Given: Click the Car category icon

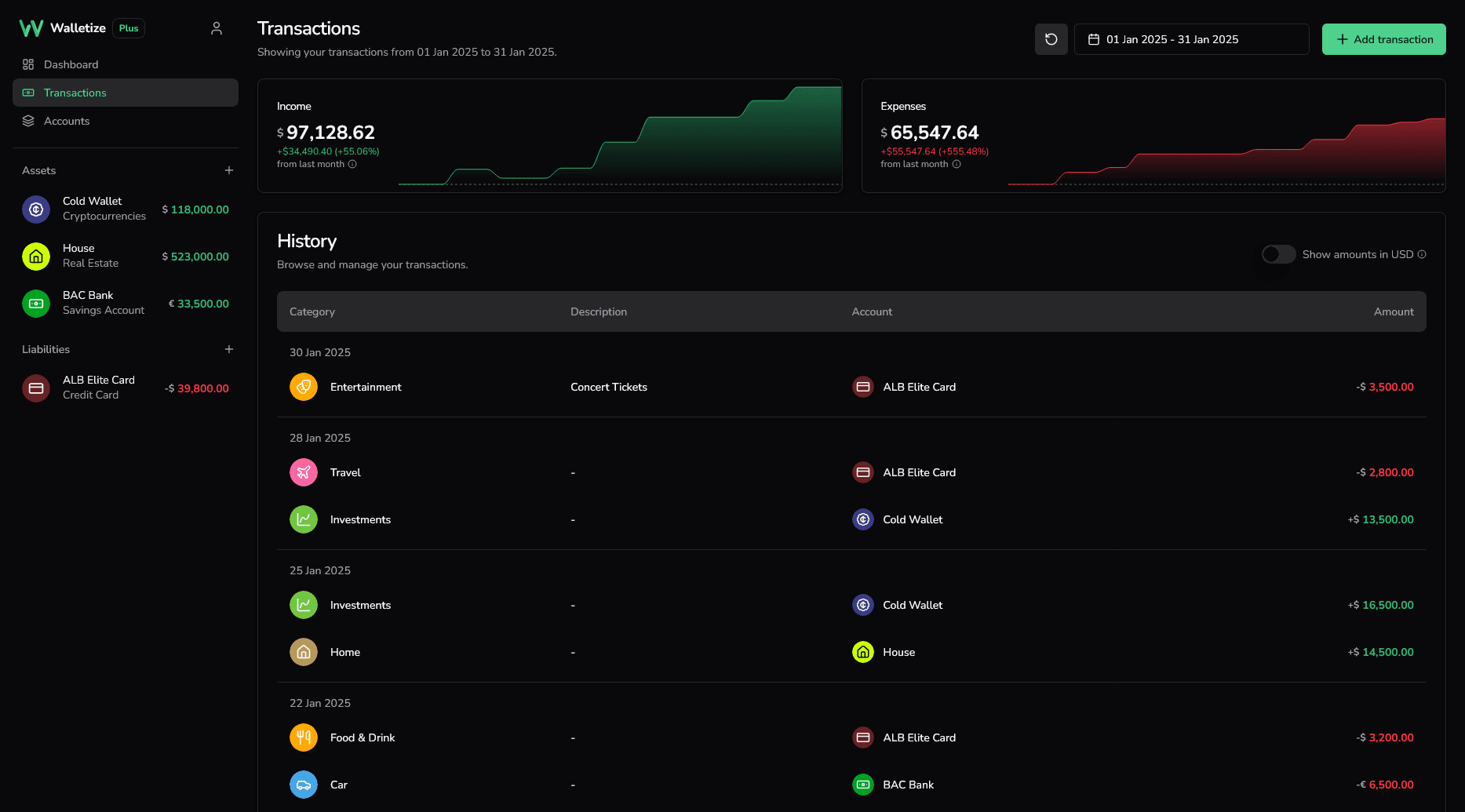Looking at the screenshot, I should tap(304, 785).
